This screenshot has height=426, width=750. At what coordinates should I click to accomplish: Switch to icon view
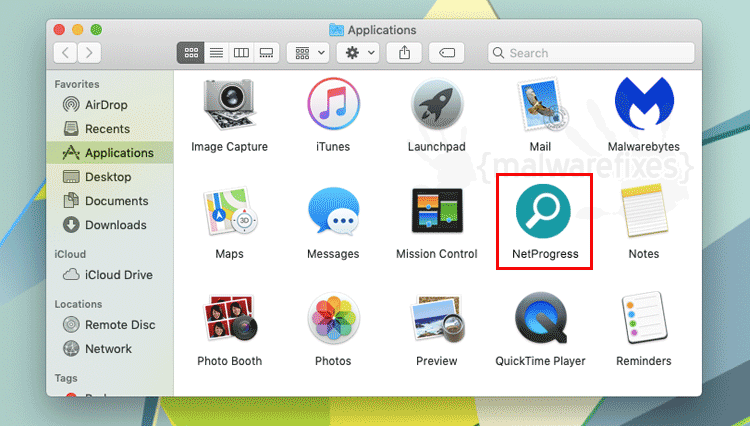[x=191, y=53]
